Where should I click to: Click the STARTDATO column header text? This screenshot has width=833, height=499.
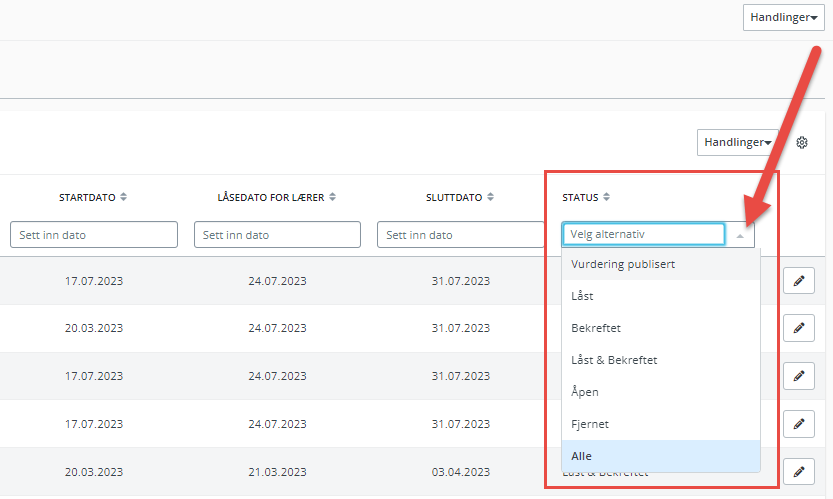(87, 198)
